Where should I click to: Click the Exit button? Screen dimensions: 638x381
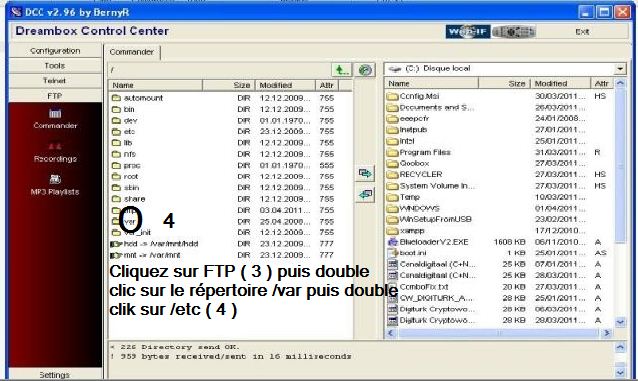pyautogui.click(x=582, y=32)
